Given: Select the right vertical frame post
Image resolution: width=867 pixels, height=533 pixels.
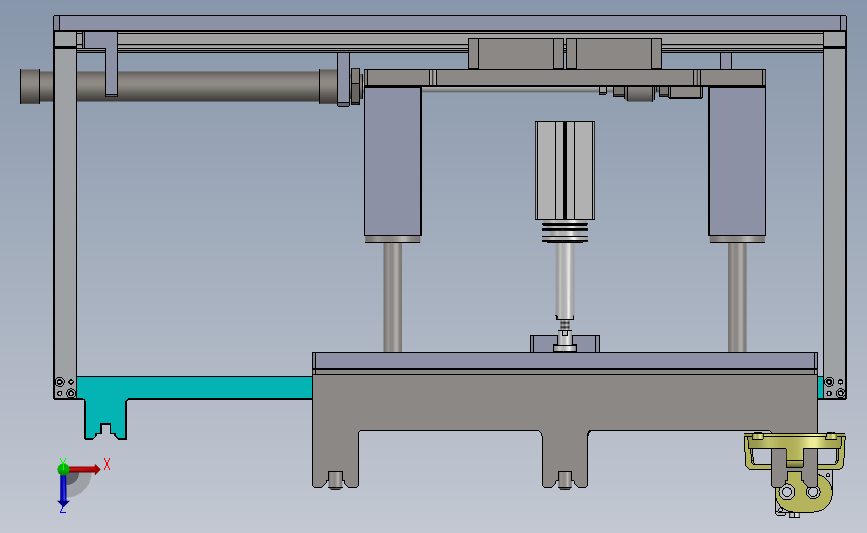Looking at the screenshot, I should (x=834, y=216).
